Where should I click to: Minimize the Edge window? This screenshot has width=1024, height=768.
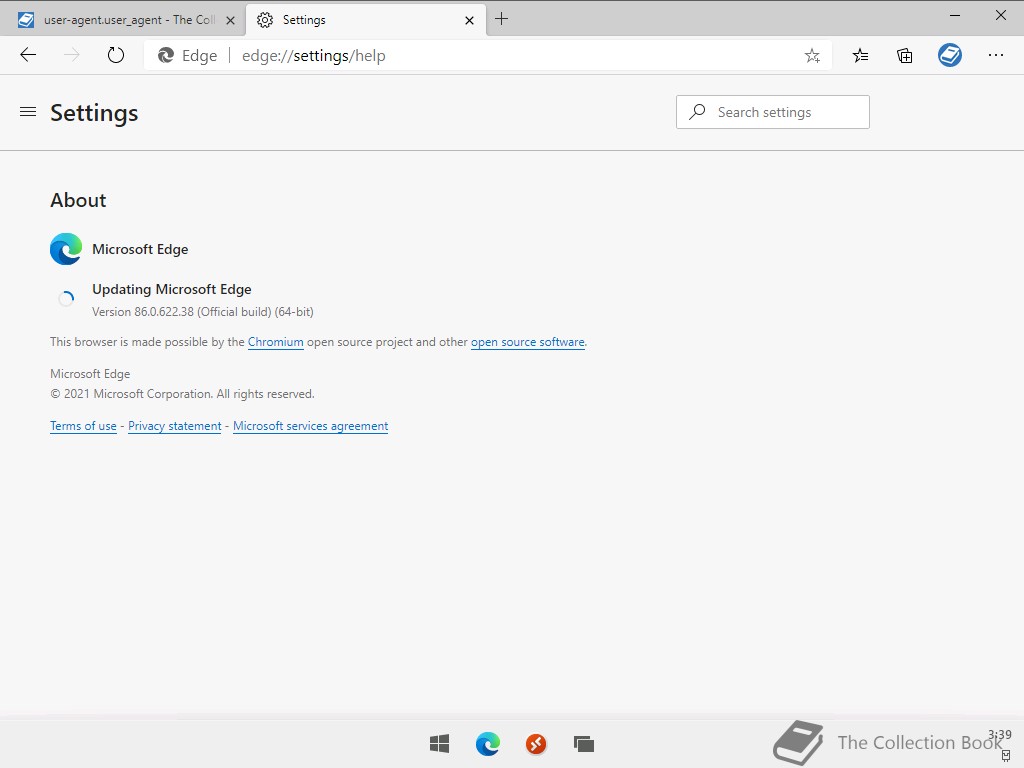(x=955, y=15)
